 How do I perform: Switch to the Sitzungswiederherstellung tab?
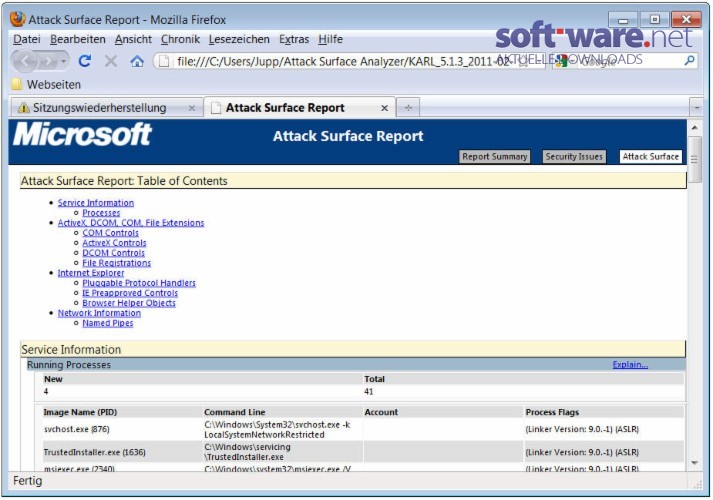107,108
